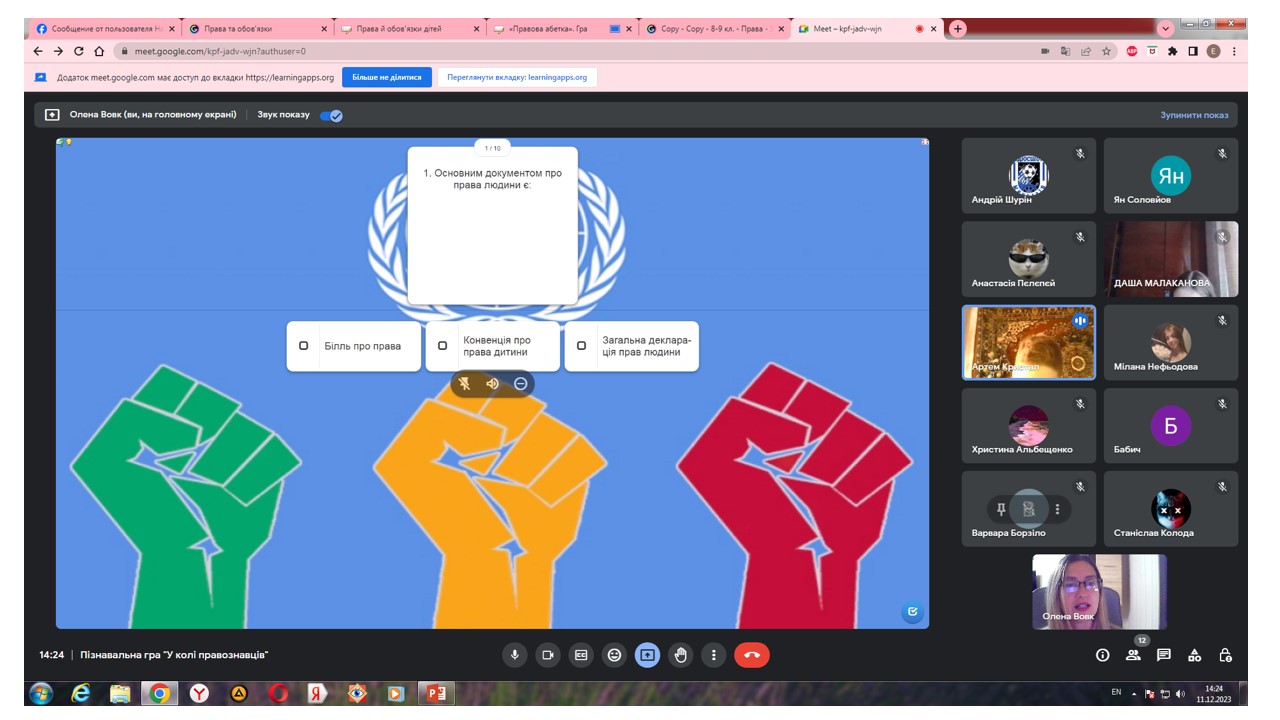
Task: Select 'Загальна декларація прав людини' checkbox
Action: pos(581,346)
